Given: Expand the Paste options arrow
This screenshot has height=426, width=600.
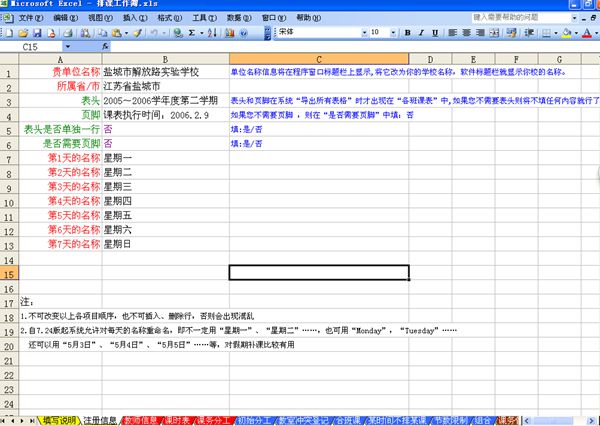Looking at the screenshot, I should (x=126, y=33).
